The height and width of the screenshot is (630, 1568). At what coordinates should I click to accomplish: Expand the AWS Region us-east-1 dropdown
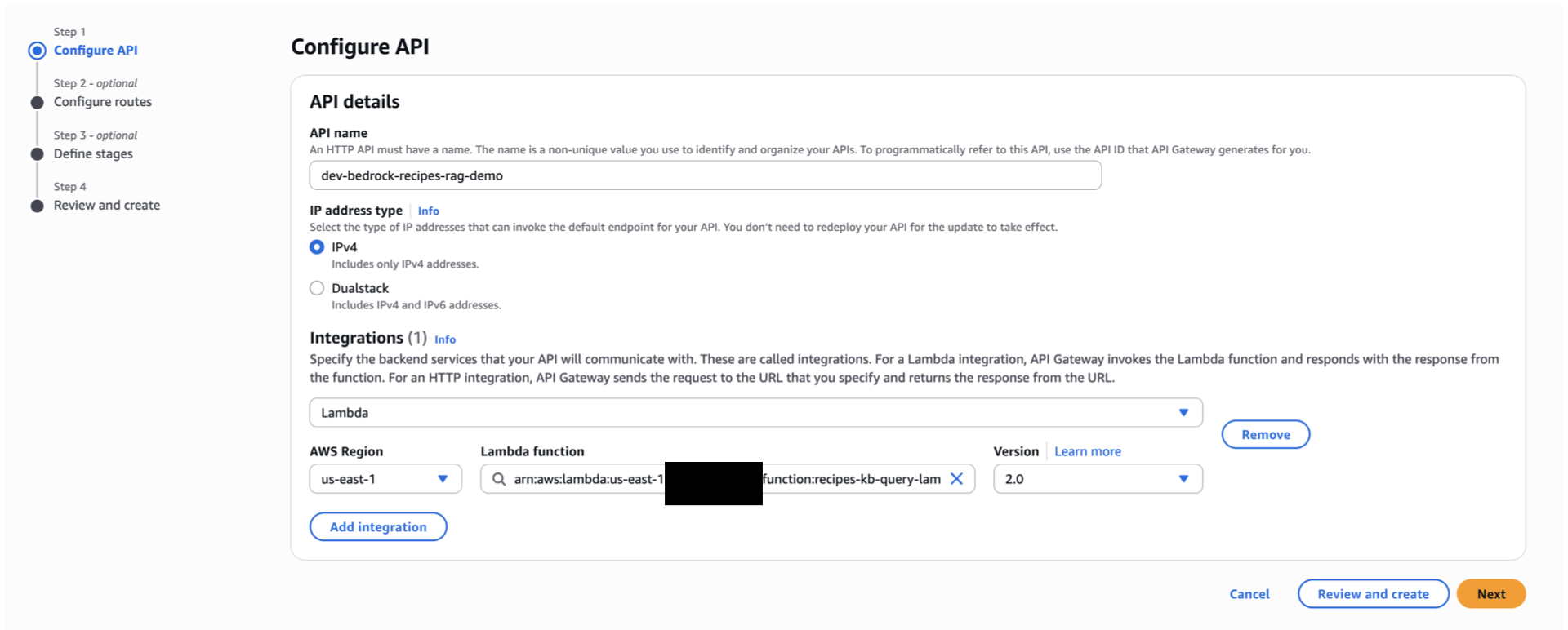click(x=385, y=479)
